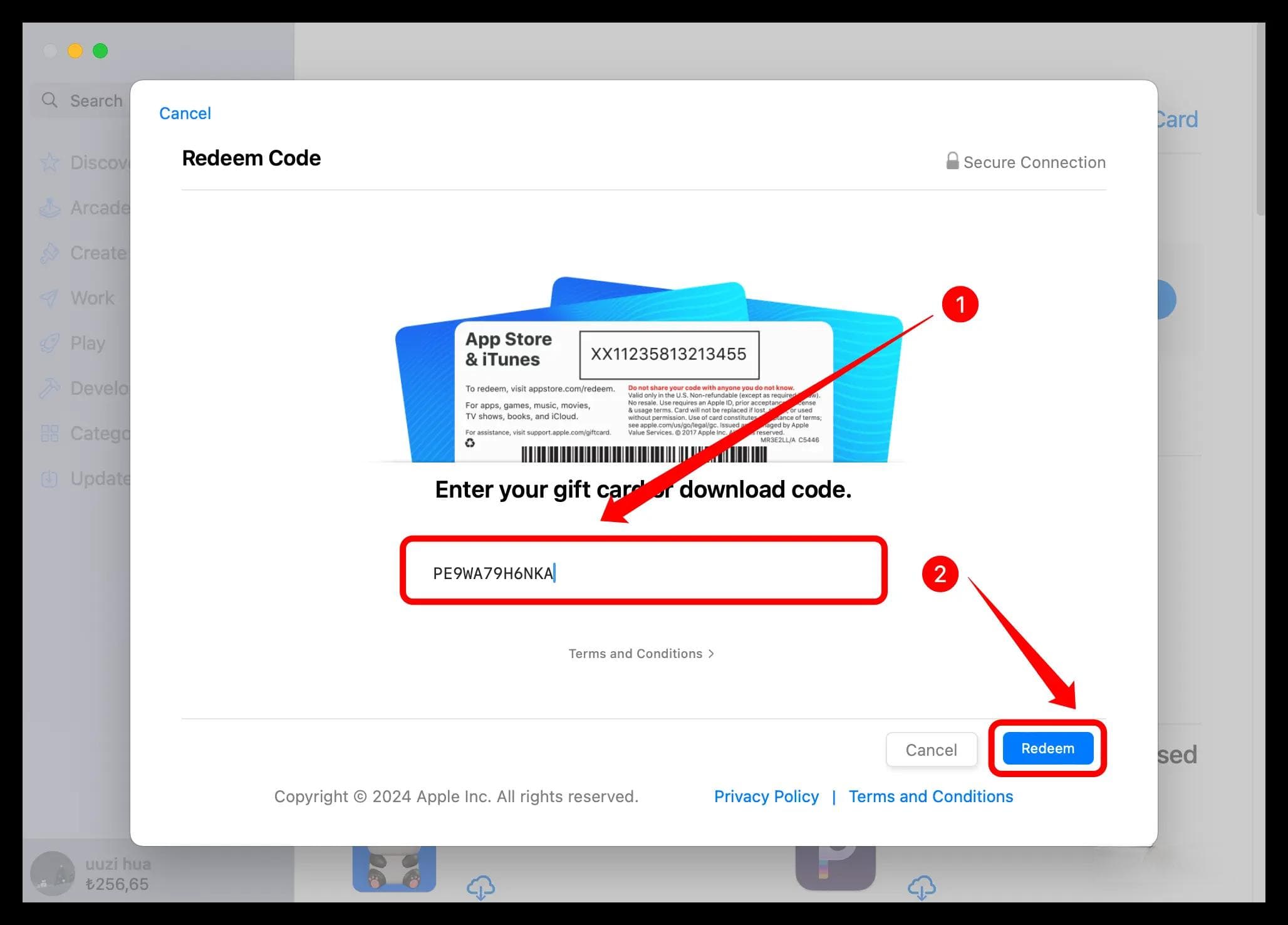
Task: Click the cloud download icon beside purple app
Action: pyautogui.click(x=922, y=888)
